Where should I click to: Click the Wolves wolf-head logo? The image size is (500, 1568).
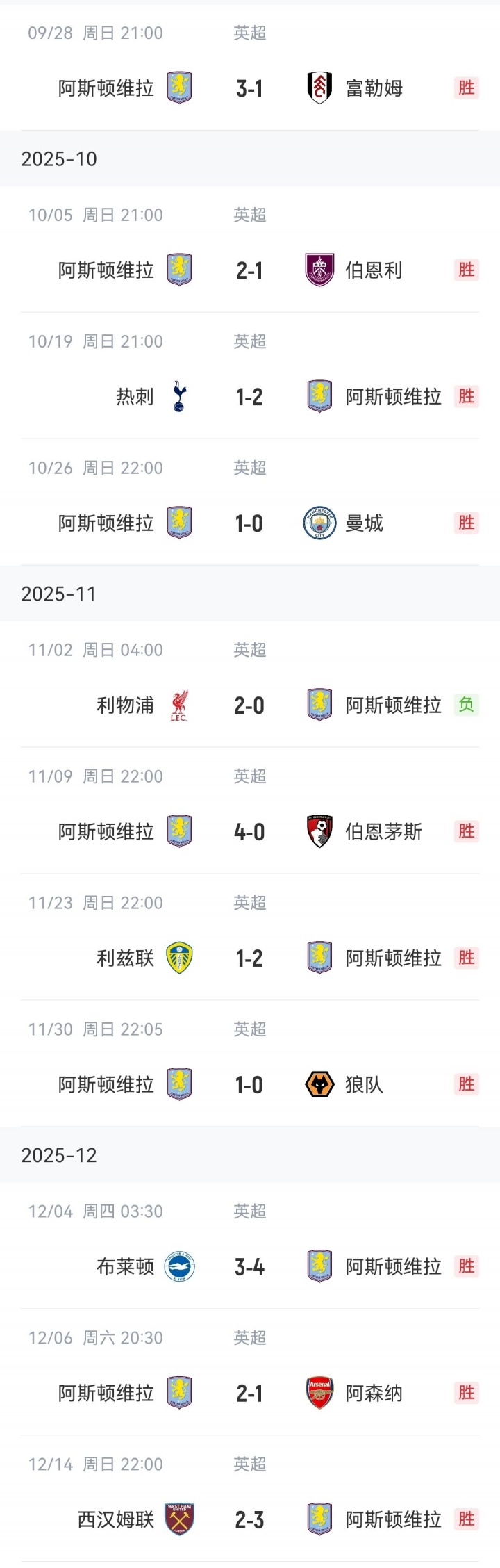[319, 1085]
